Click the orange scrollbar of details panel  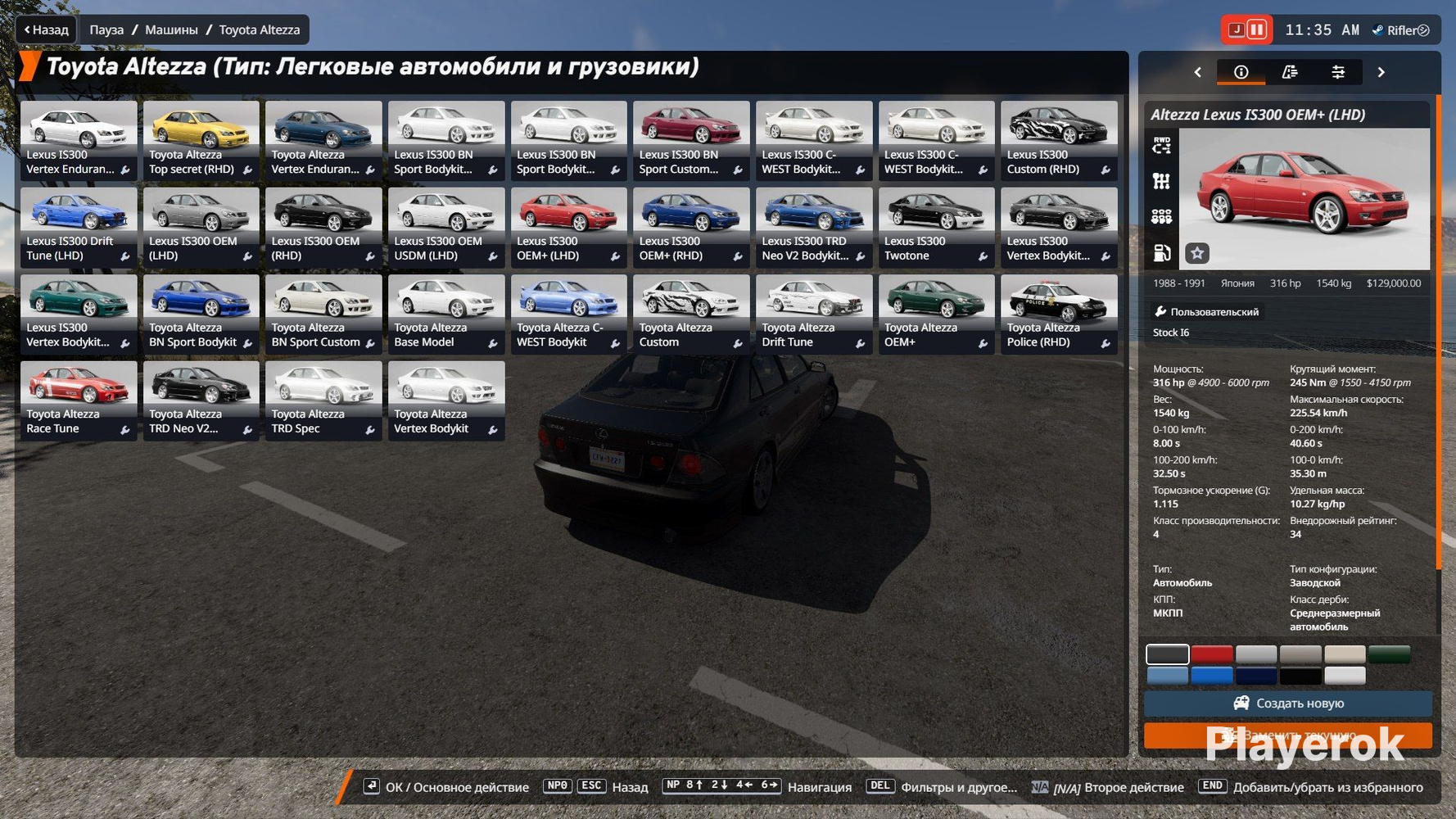pos(1439,332)
